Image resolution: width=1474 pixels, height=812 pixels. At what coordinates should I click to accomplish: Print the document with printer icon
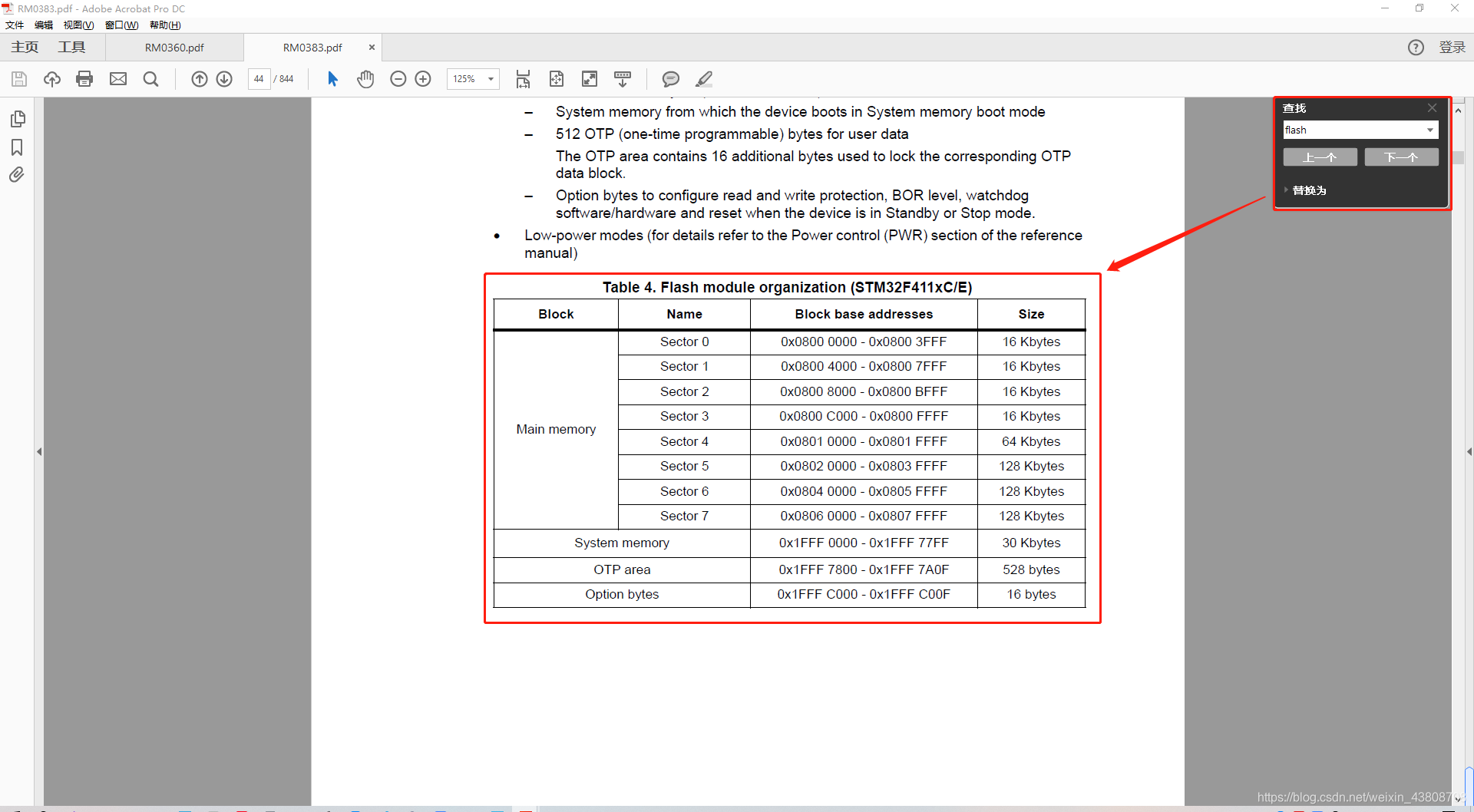[84, 79]
